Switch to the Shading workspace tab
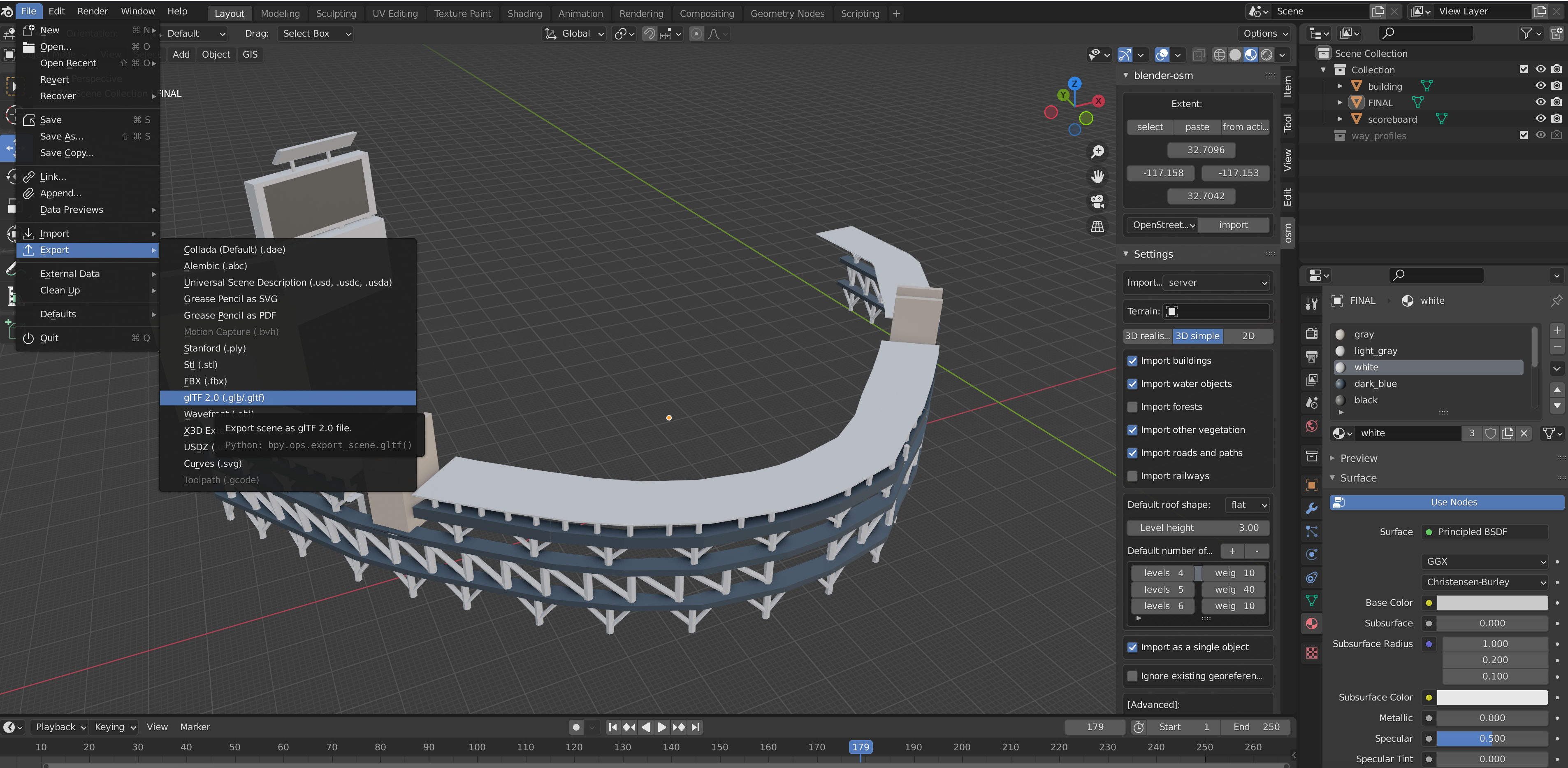The width and height of the screenshot is (1568, 768). tap(524, 14)
